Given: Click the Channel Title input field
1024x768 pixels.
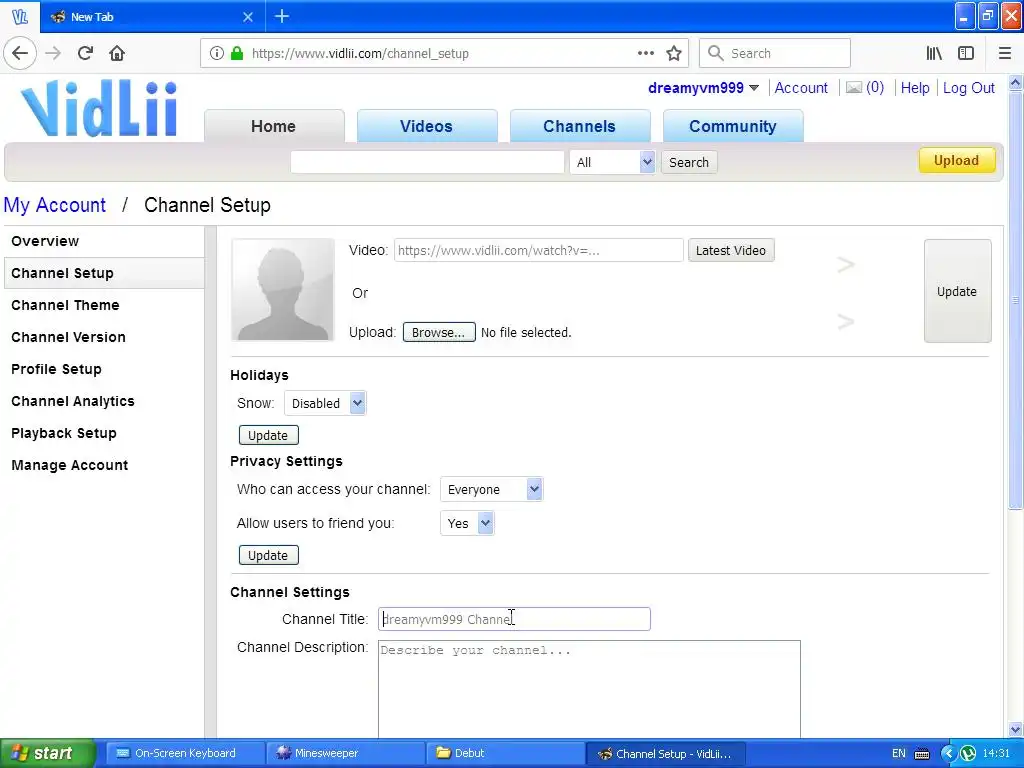Looking at the screenshot, I should (x=515, y=619).
